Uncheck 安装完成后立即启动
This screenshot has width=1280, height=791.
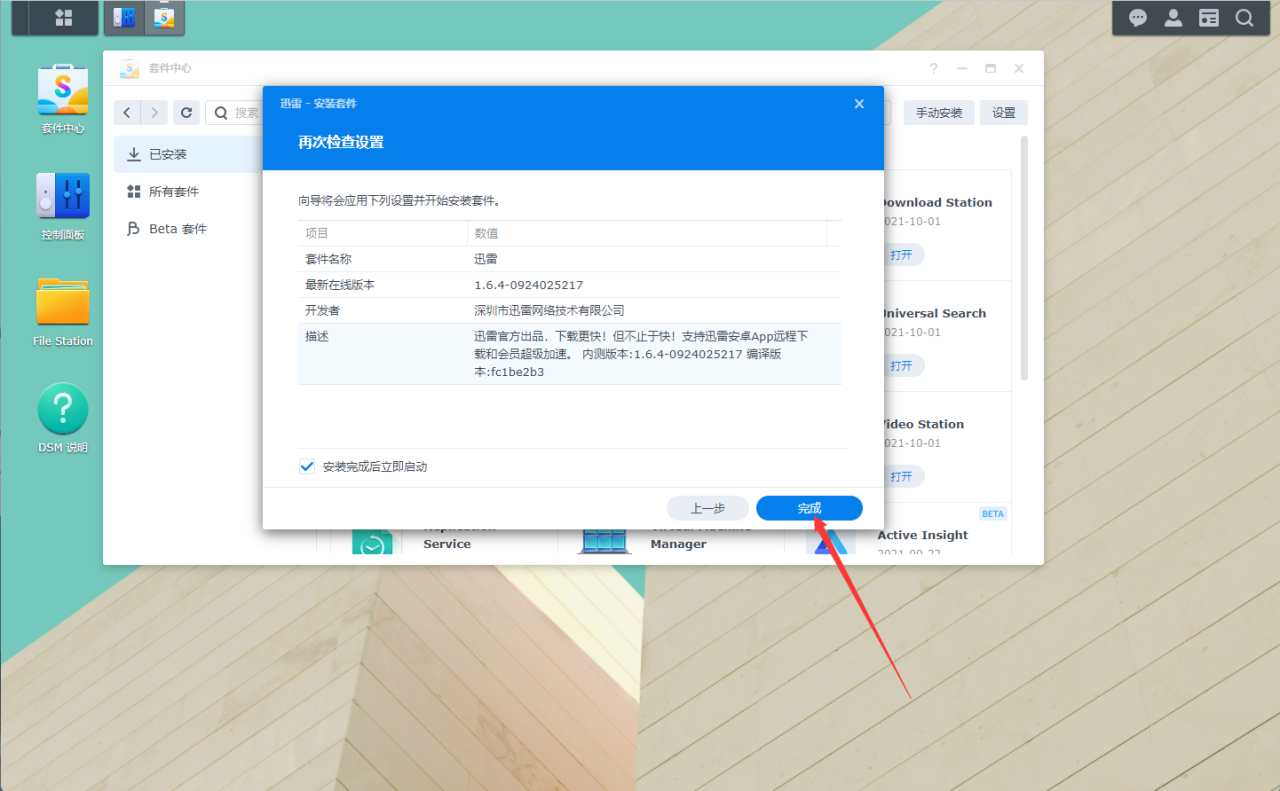coord(306,465)
